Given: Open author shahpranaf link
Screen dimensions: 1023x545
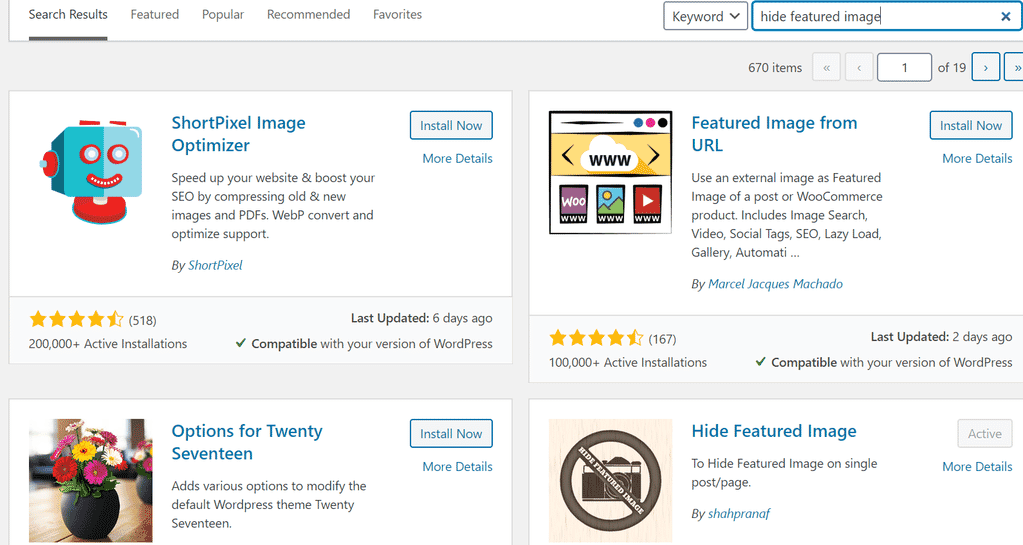Looking at the screenshot, I should 739,514.
